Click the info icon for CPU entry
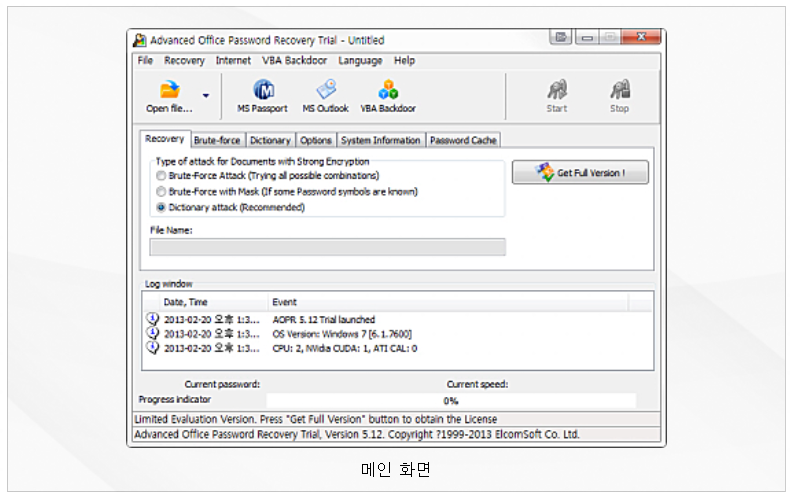The height and width of the screenshot is (495, 790). 152,348
